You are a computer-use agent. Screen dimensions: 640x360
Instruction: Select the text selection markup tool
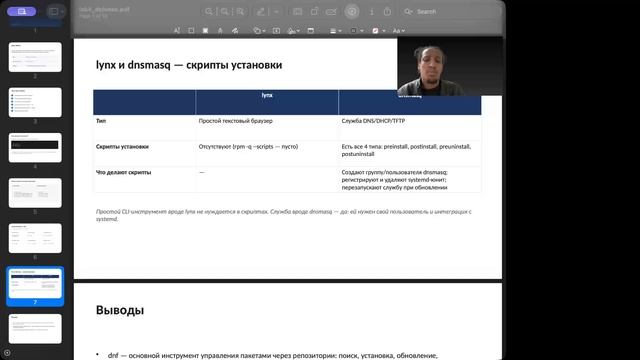pyautogui.click(x=177, y=31)
